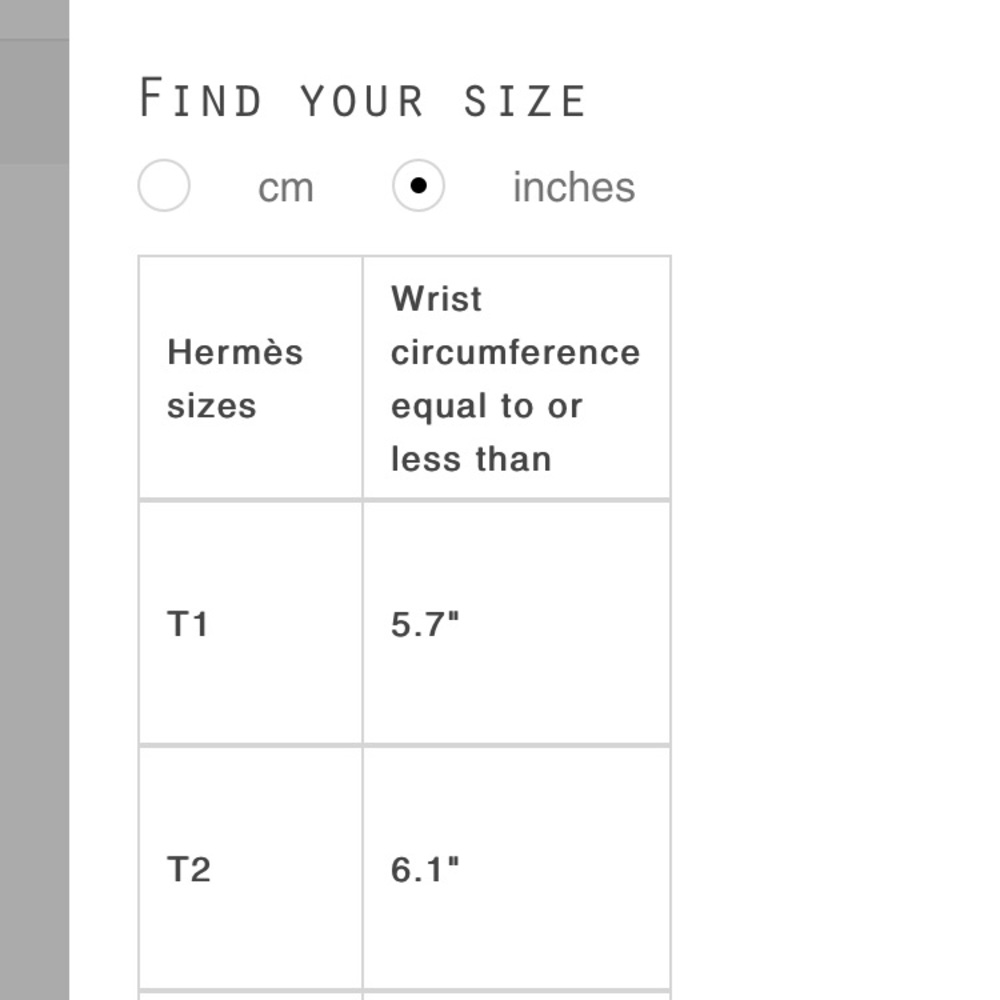This screenshot has height=1000, width=1000.
Task: Click the blank white area right of table
Action: pyautogui.click(x=830, y=600)
